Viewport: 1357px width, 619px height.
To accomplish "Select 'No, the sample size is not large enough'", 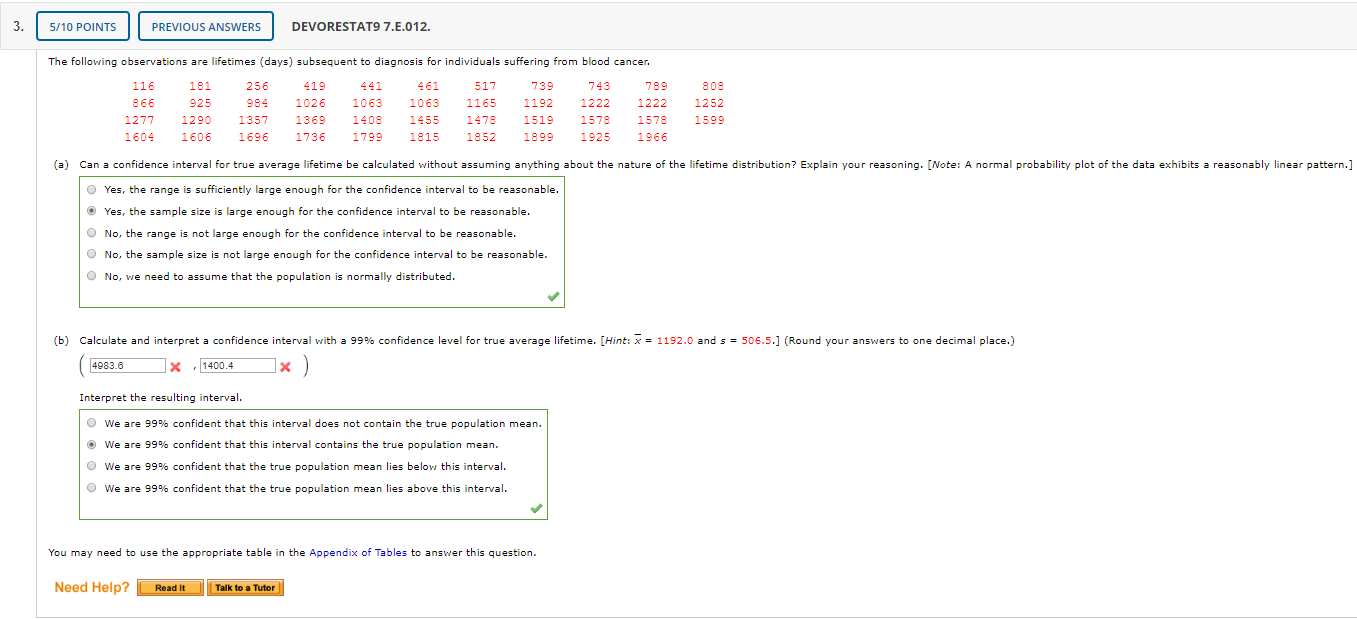I will (91, 254).
